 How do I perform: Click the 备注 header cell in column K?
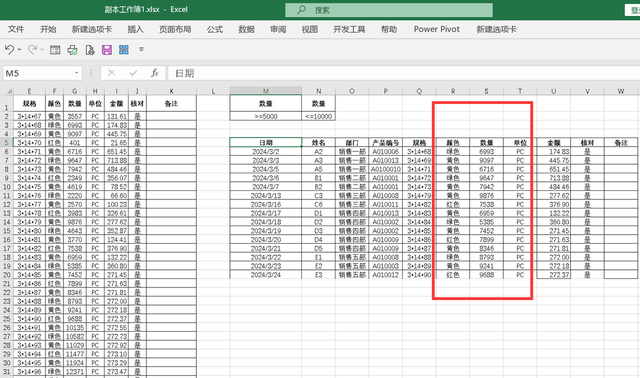(171, 103)
